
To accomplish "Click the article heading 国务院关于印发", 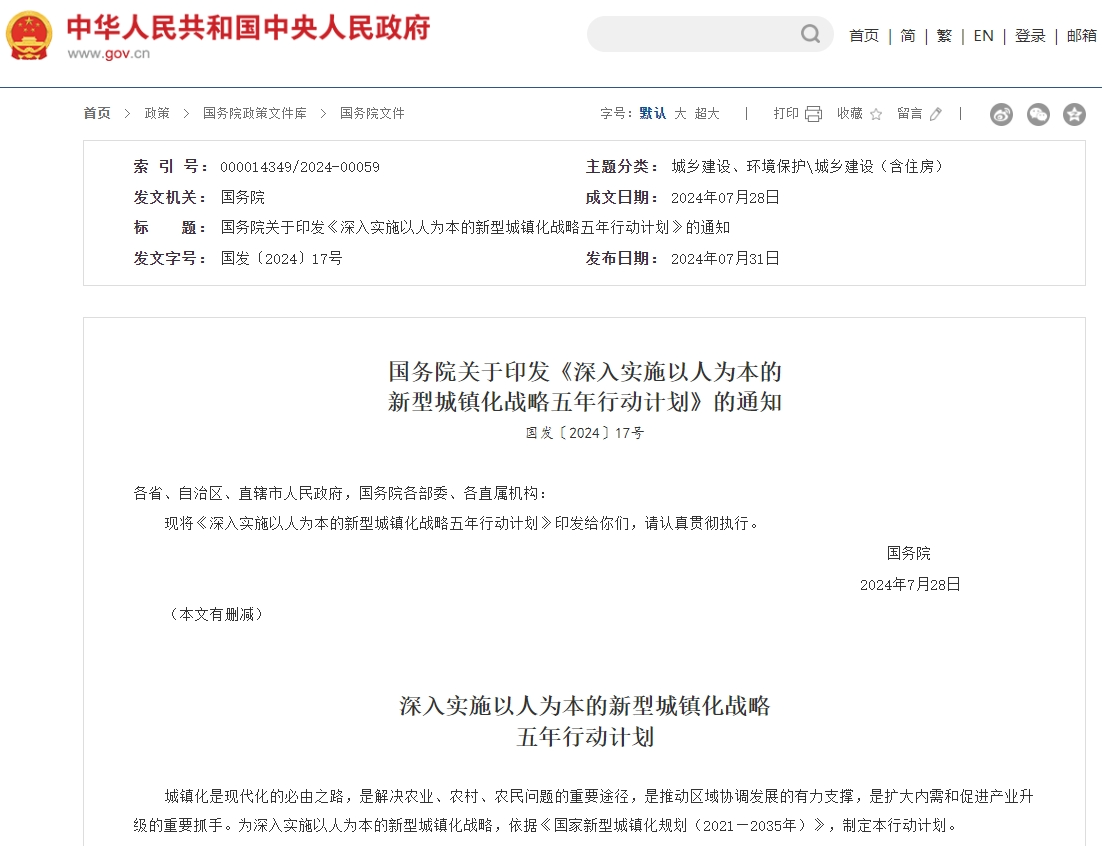I will pyautogui.click(x=585, y=386).
